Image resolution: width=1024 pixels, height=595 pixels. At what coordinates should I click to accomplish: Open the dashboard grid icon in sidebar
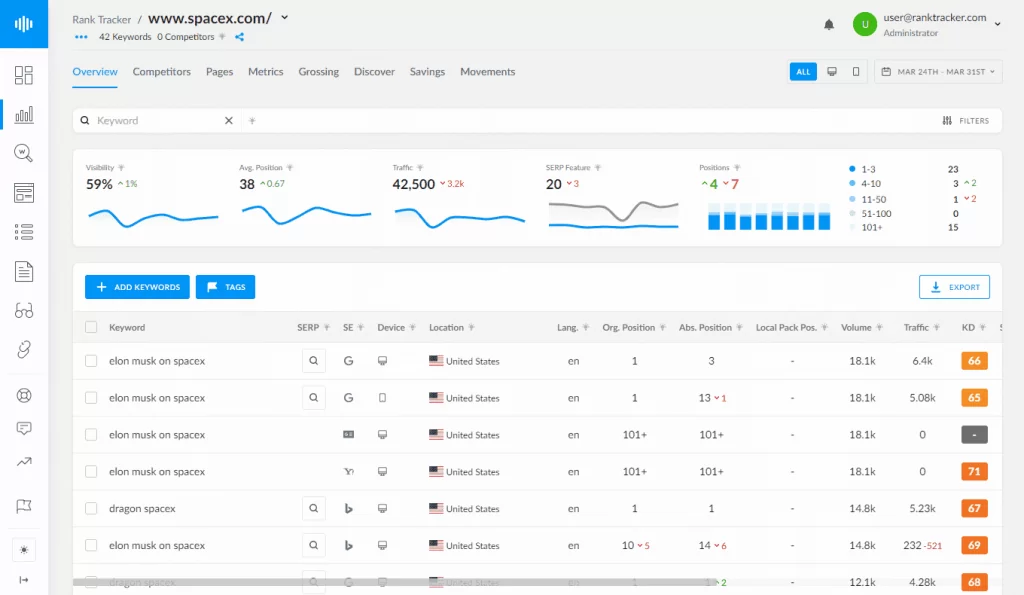click(x=23, y=75)
